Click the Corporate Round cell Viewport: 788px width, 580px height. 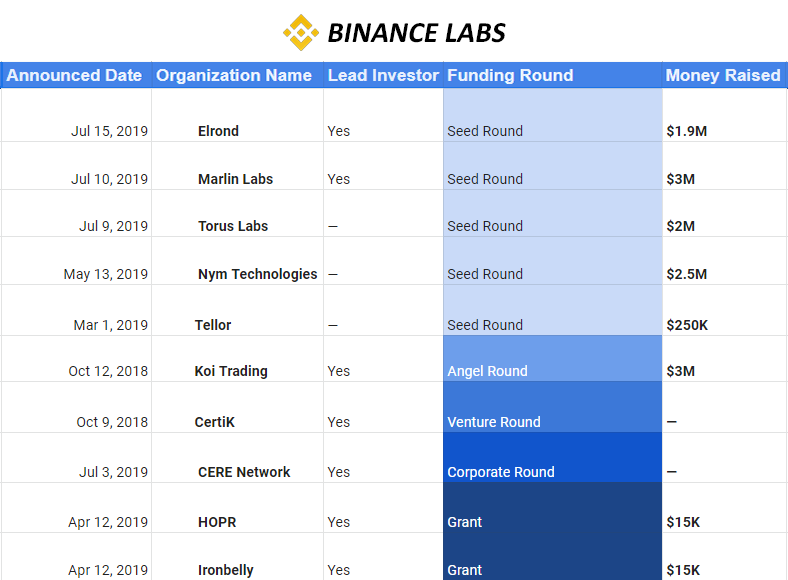[x=553, y=458]
